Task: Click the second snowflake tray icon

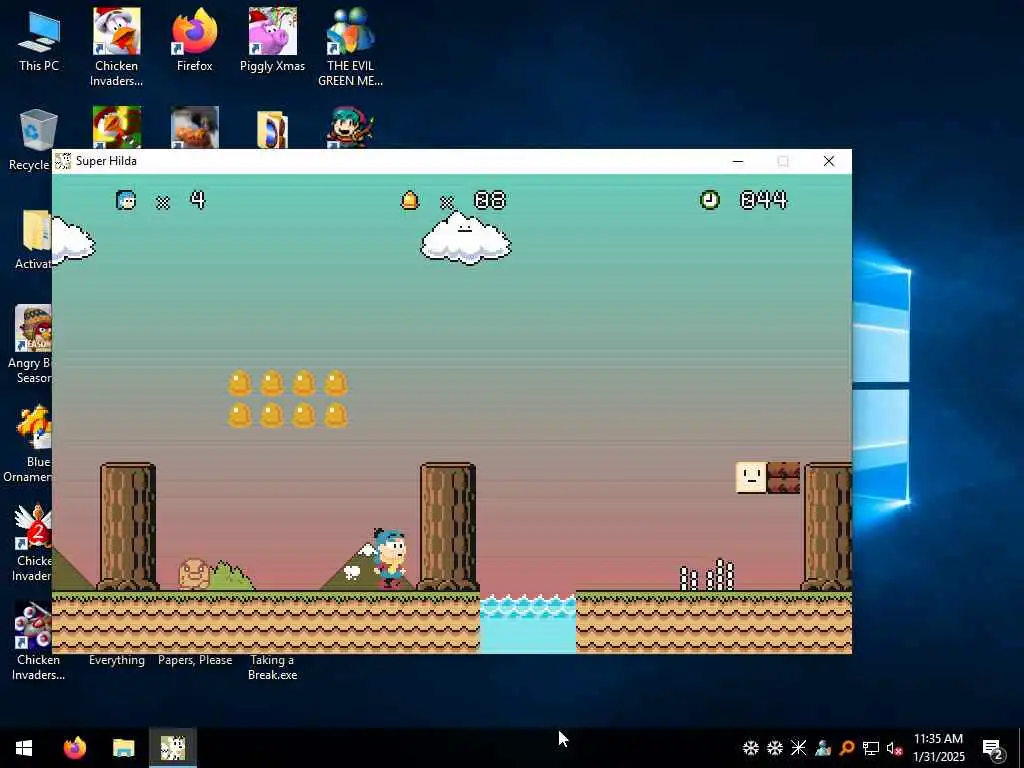Action: (x=775, y=748)
